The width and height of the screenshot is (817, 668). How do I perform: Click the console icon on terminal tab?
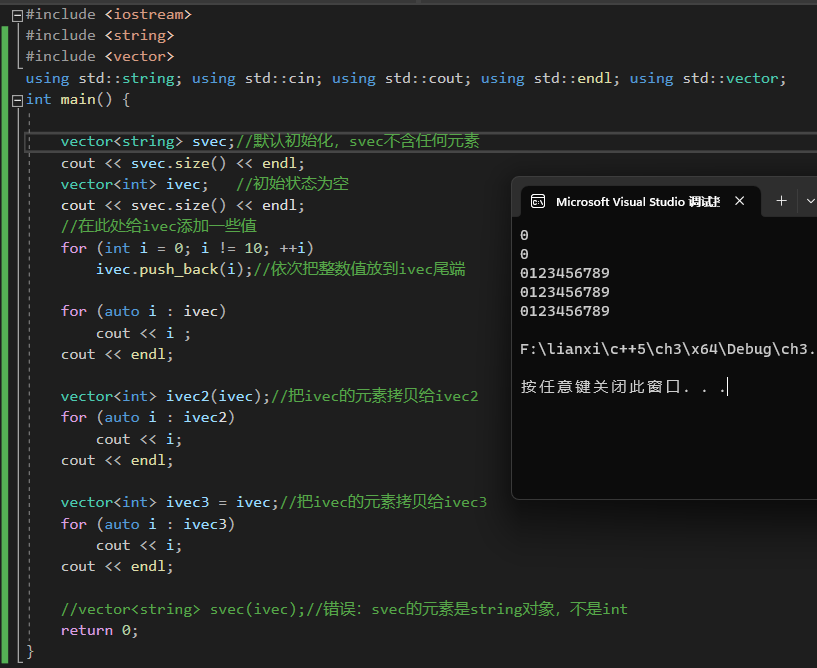pos(538,201)
